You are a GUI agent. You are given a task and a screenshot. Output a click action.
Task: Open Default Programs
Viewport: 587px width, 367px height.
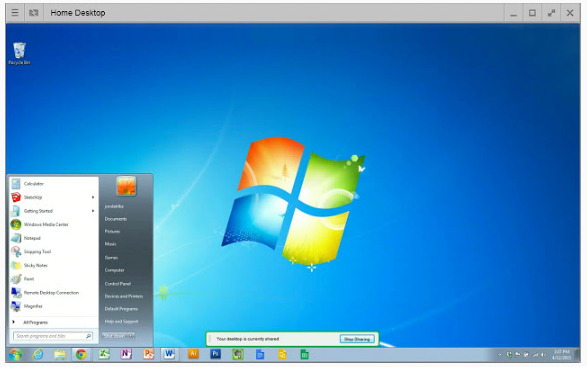121,309
